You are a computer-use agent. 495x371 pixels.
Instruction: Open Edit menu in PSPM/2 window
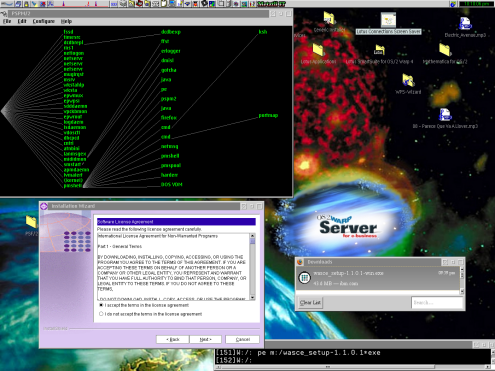click(22, 21)
